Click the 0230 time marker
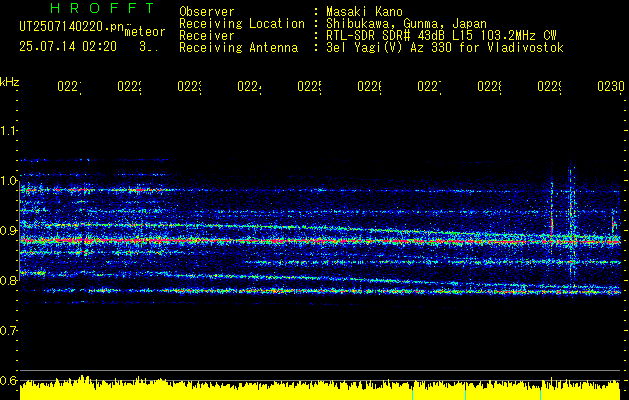 click(x=611, y=86)
